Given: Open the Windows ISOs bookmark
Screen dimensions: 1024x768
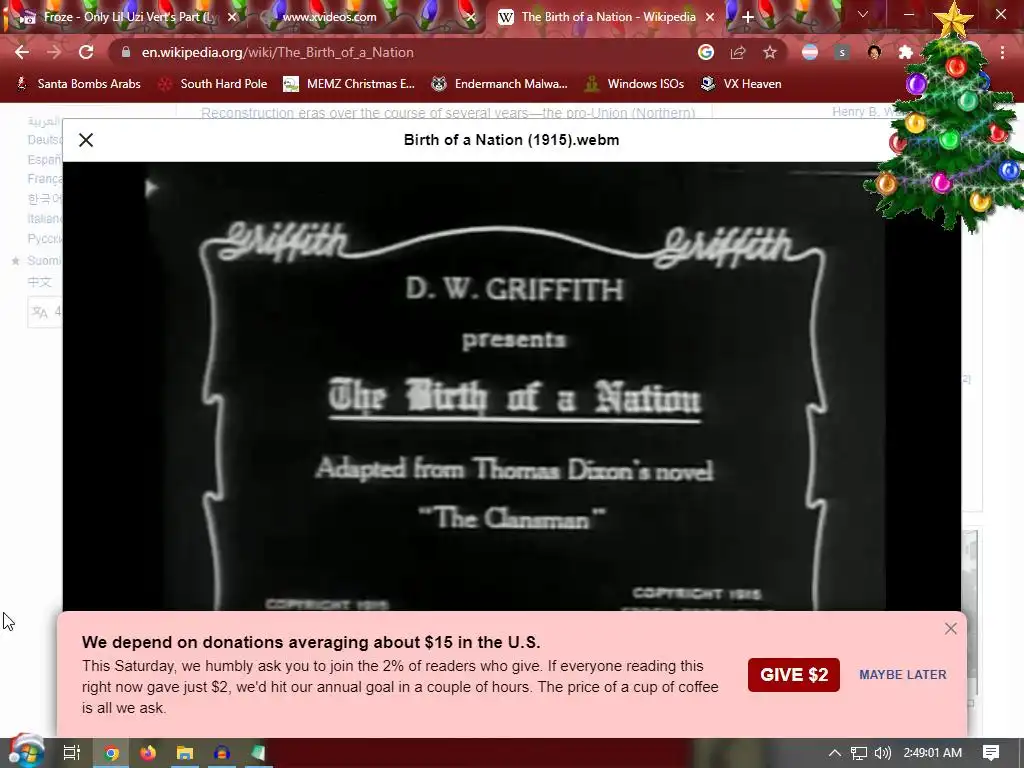Looking at the screenshot, I should pos(635,84).
